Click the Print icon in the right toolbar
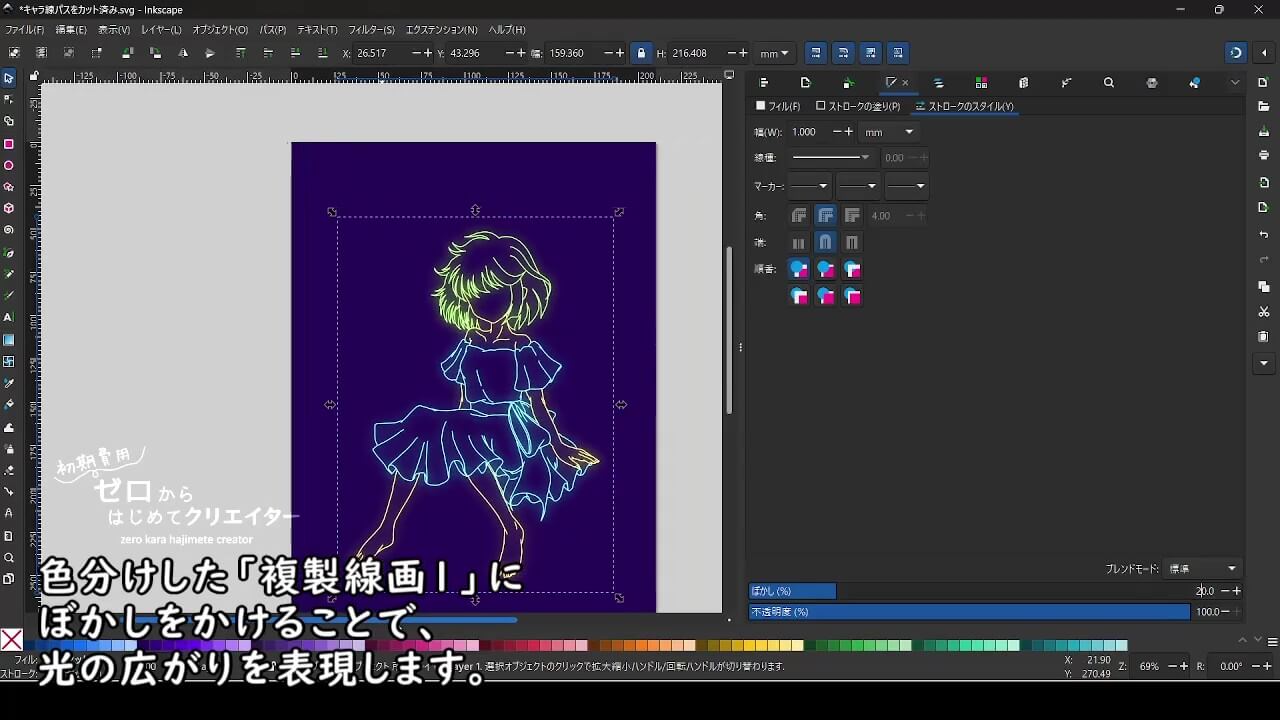 [x=1264, y=155]
